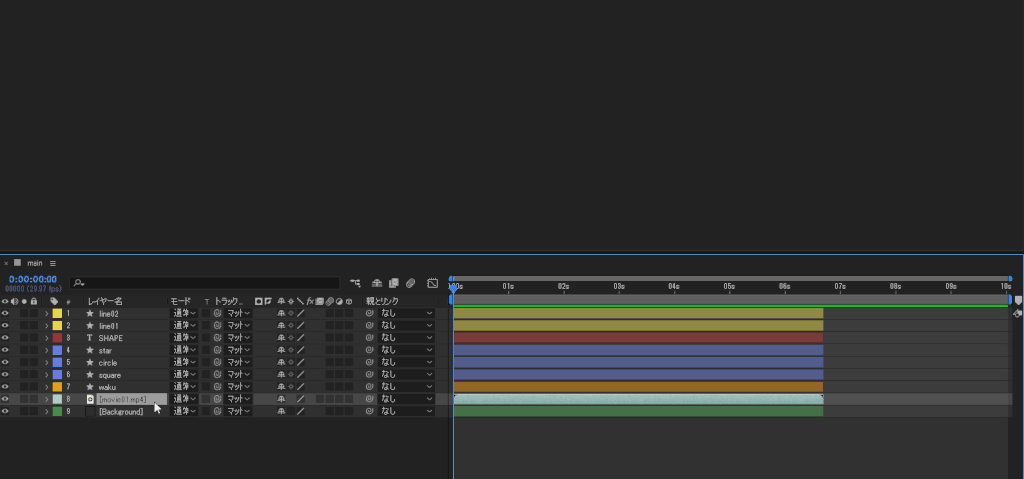Open the graph editor
Image resolution: width=1024 pixels, height=479 pixels.
pyautogui.click(x=432, y=283)
